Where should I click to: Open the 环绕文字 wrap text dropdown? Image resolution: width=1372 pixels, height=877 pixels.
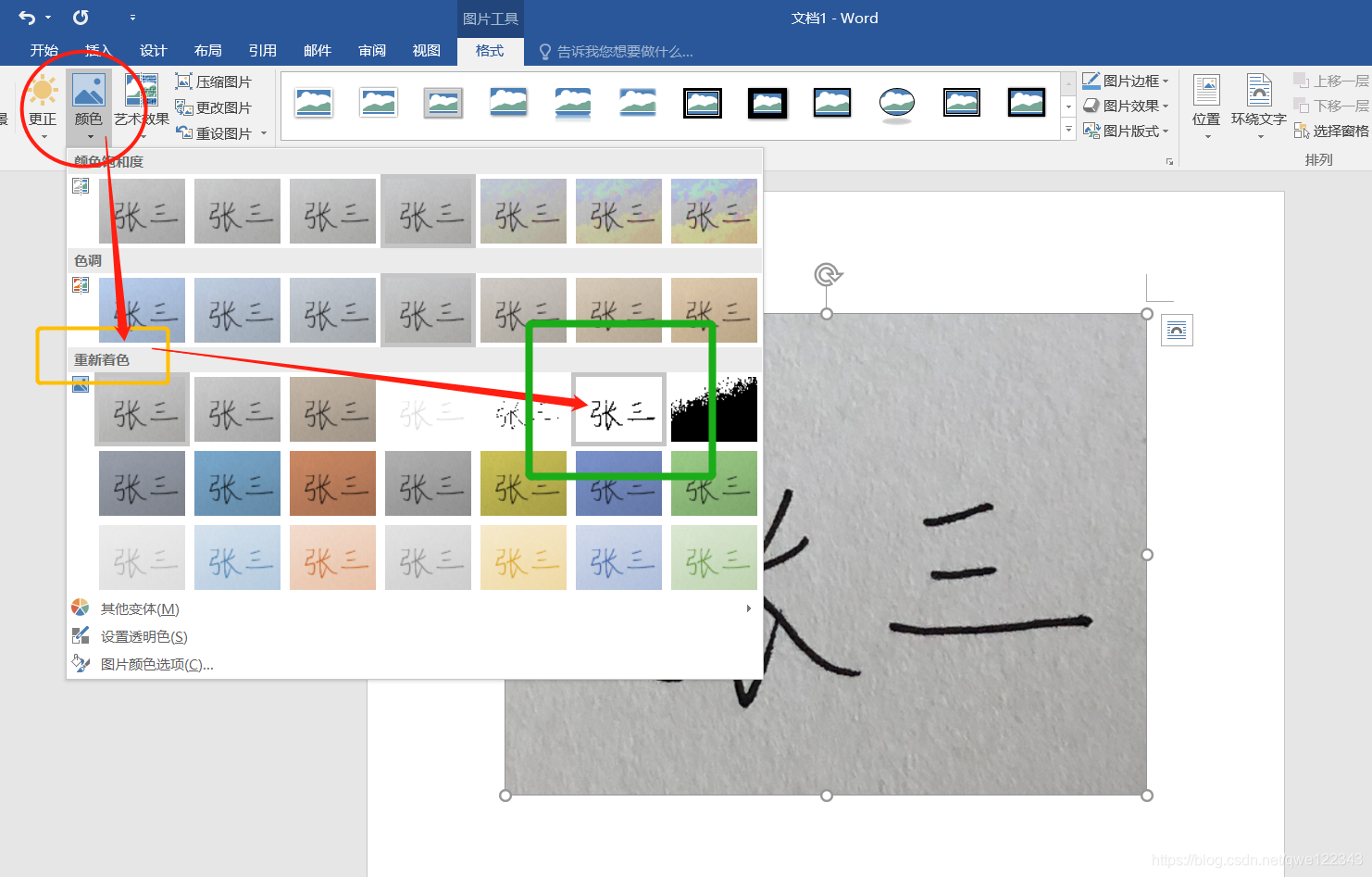pos(1259,106)
